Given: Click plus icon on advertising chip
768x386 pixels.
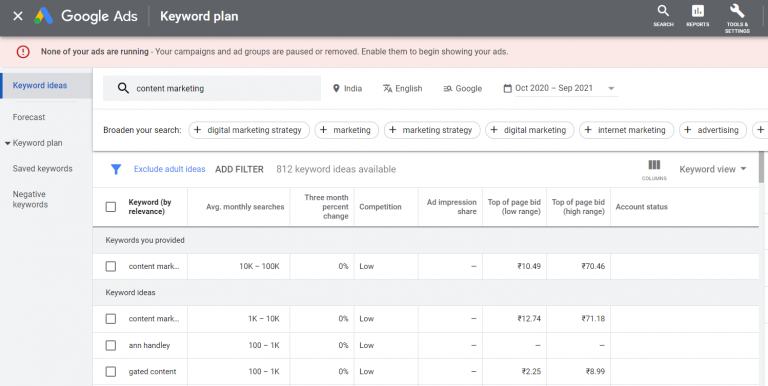Looking at the screenshot, I should (688, 130).
